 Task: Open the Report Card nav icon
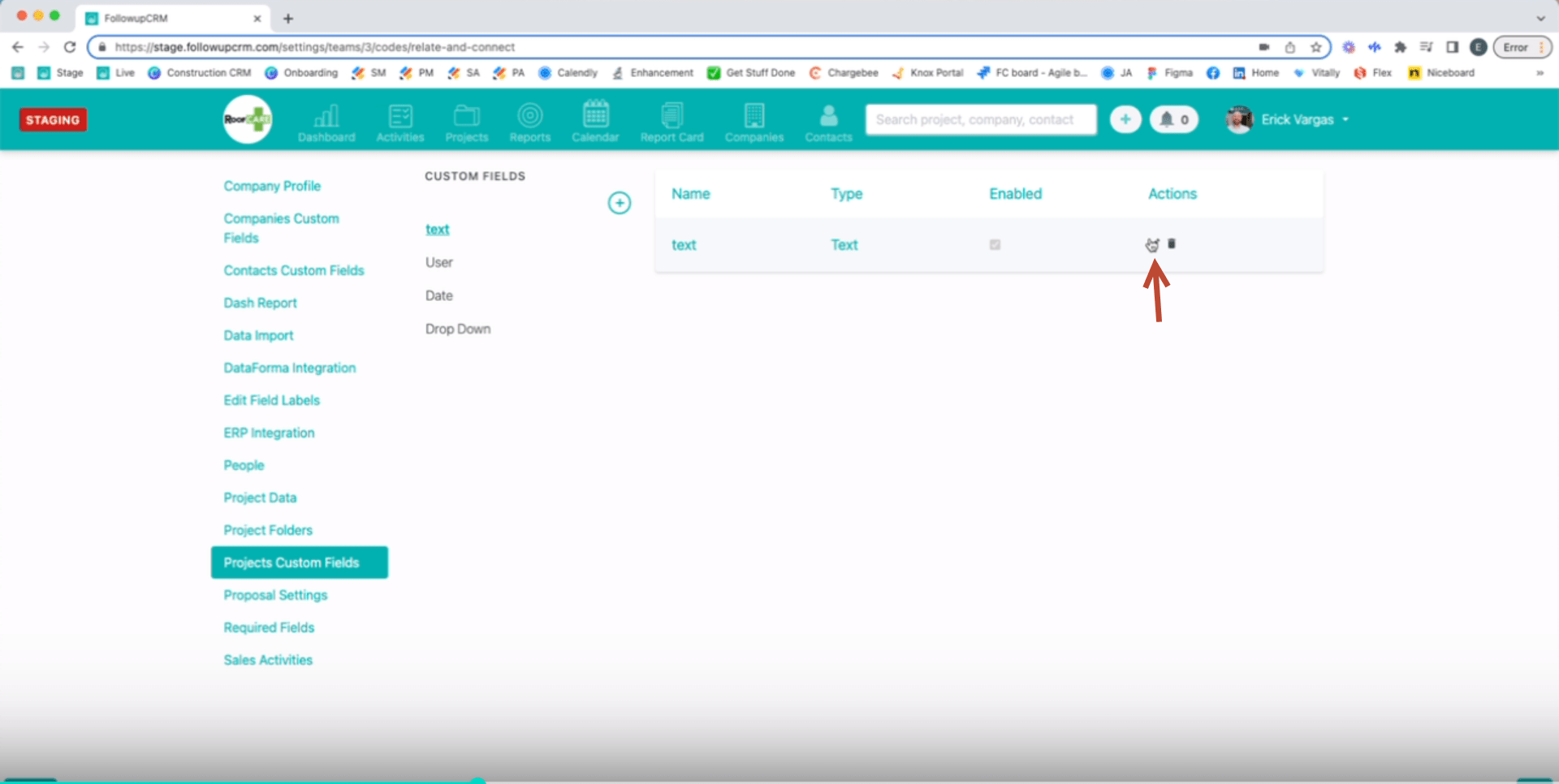pos(672,123)
